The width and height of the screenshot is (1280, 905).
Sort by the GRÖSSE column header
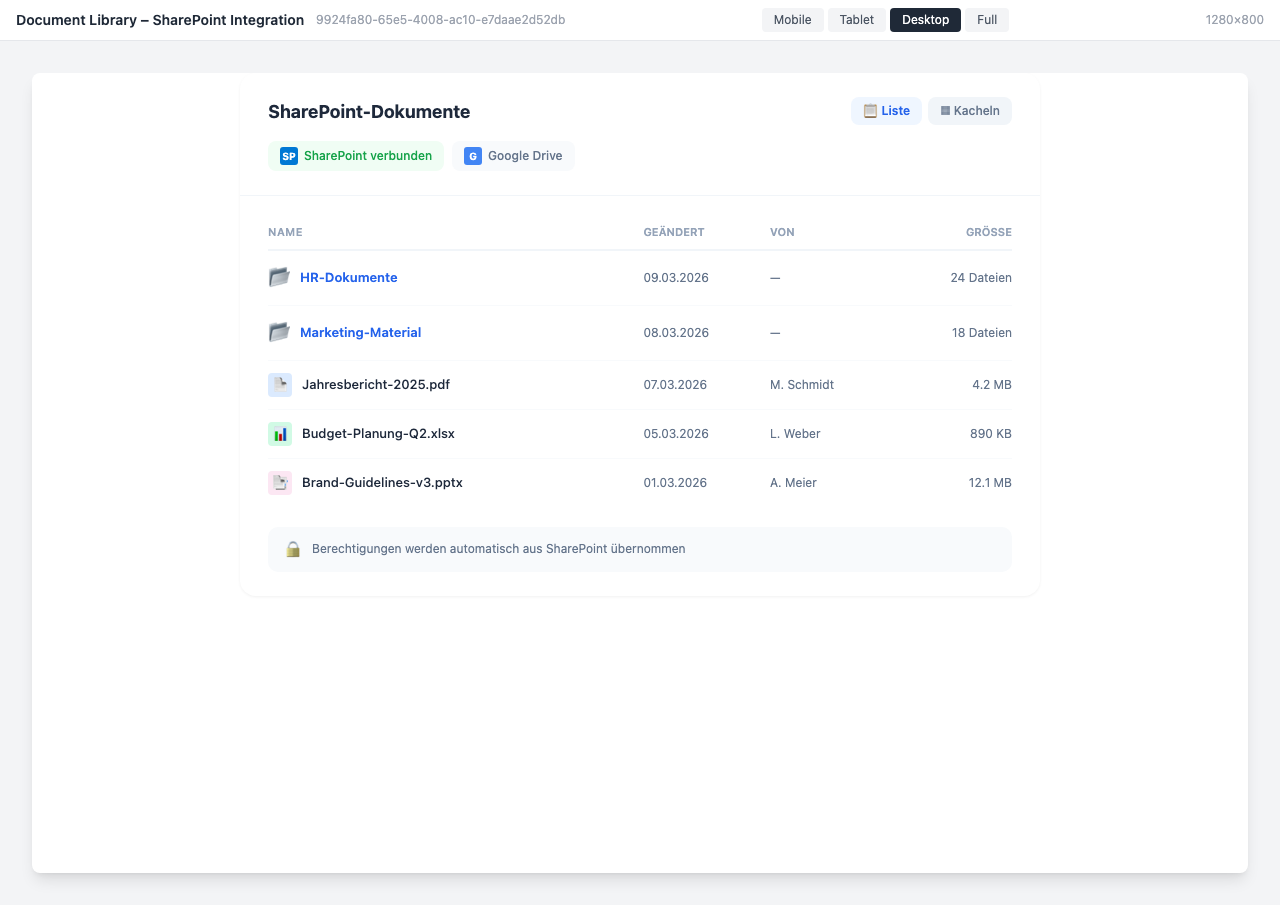pyautogui.click(x=988, y=231)
